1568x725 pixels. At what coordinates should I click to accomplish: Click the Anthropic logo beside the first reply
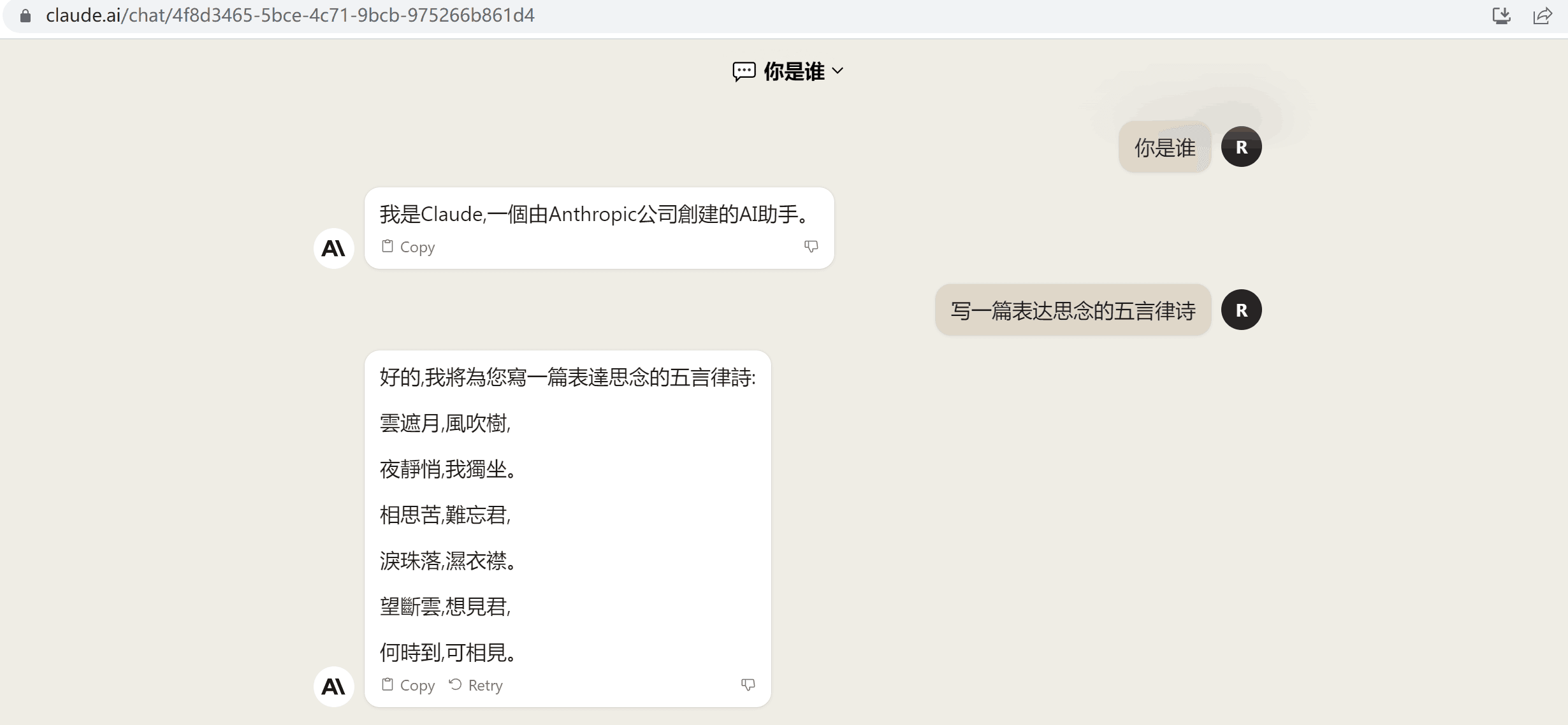click(x=333, y=248)
